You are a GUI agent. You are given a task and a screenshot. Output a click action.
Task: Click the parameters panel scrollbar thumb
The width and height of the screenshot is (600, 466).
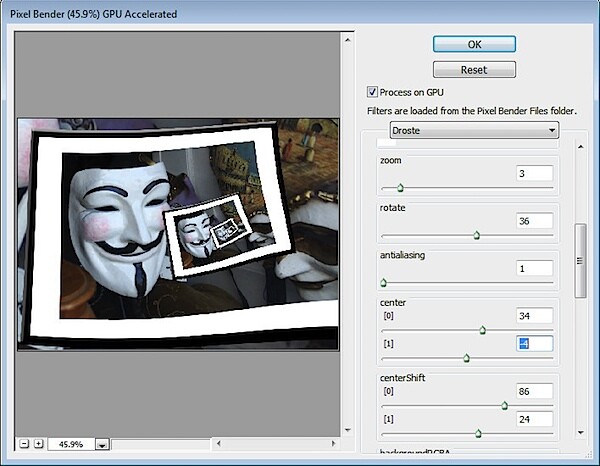click(x=580, y=261)
